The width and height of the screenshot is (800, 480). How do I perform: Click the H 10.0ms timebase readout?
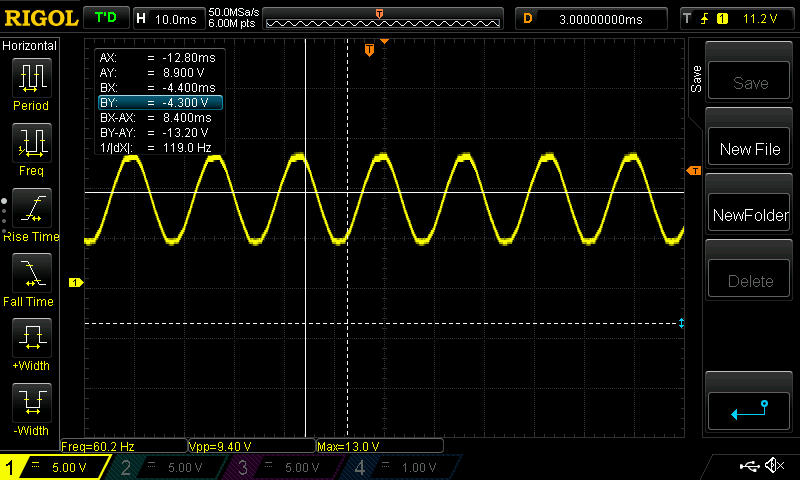pos(168,19)
